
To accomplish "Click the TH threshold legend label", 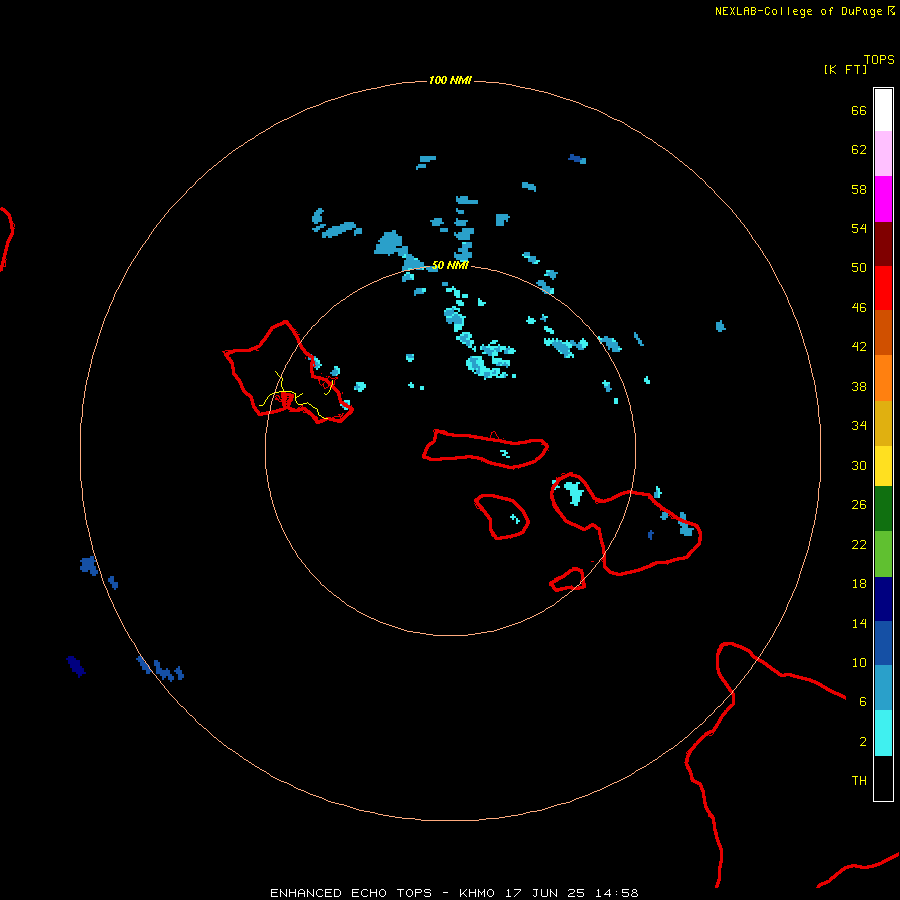I will point(859,781).
